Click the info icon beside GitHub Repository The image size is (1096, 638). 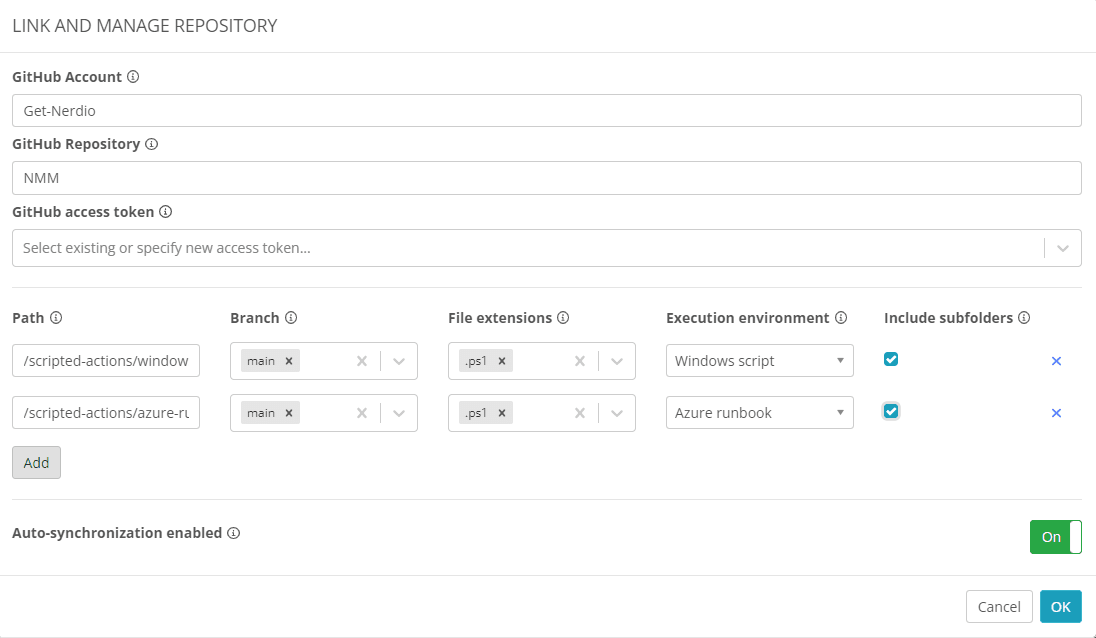point(151,144)
